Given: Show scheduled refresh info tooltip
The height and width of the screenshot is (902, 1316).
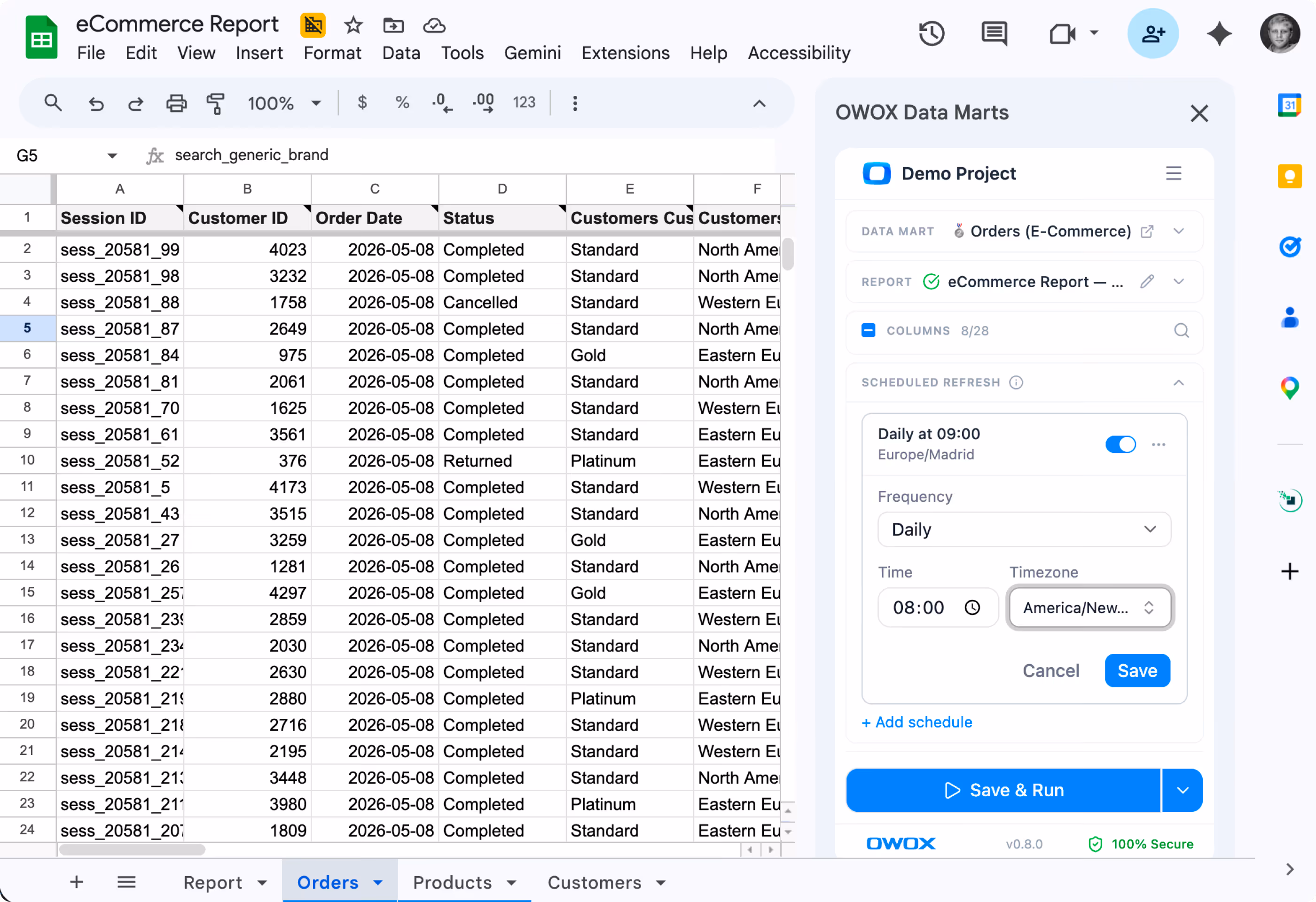Looking at the screenshot, I should (1016, 382).
